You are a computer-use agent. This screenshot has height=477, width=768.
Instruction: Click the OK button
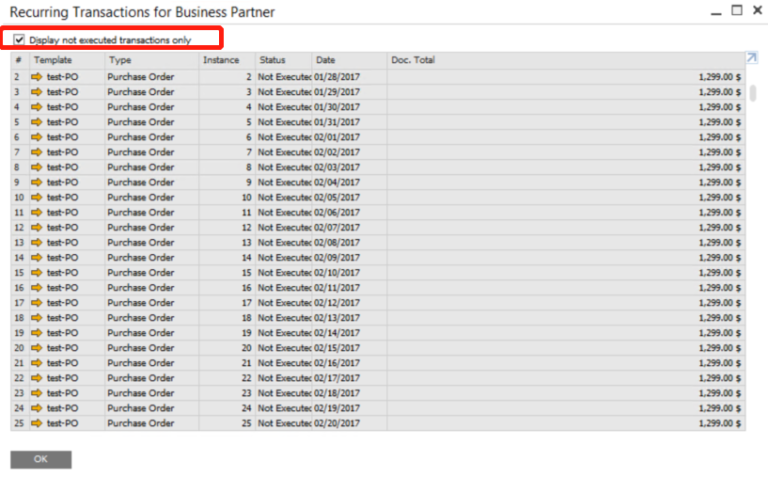click(x=41, y=459)
